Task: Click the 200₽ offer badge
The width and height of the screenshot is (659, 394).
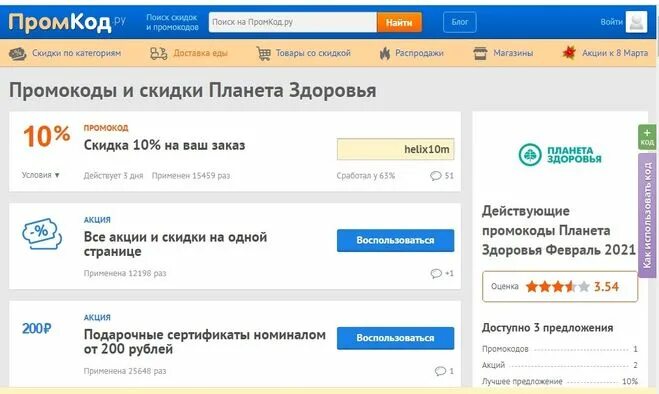Action: 37,328
